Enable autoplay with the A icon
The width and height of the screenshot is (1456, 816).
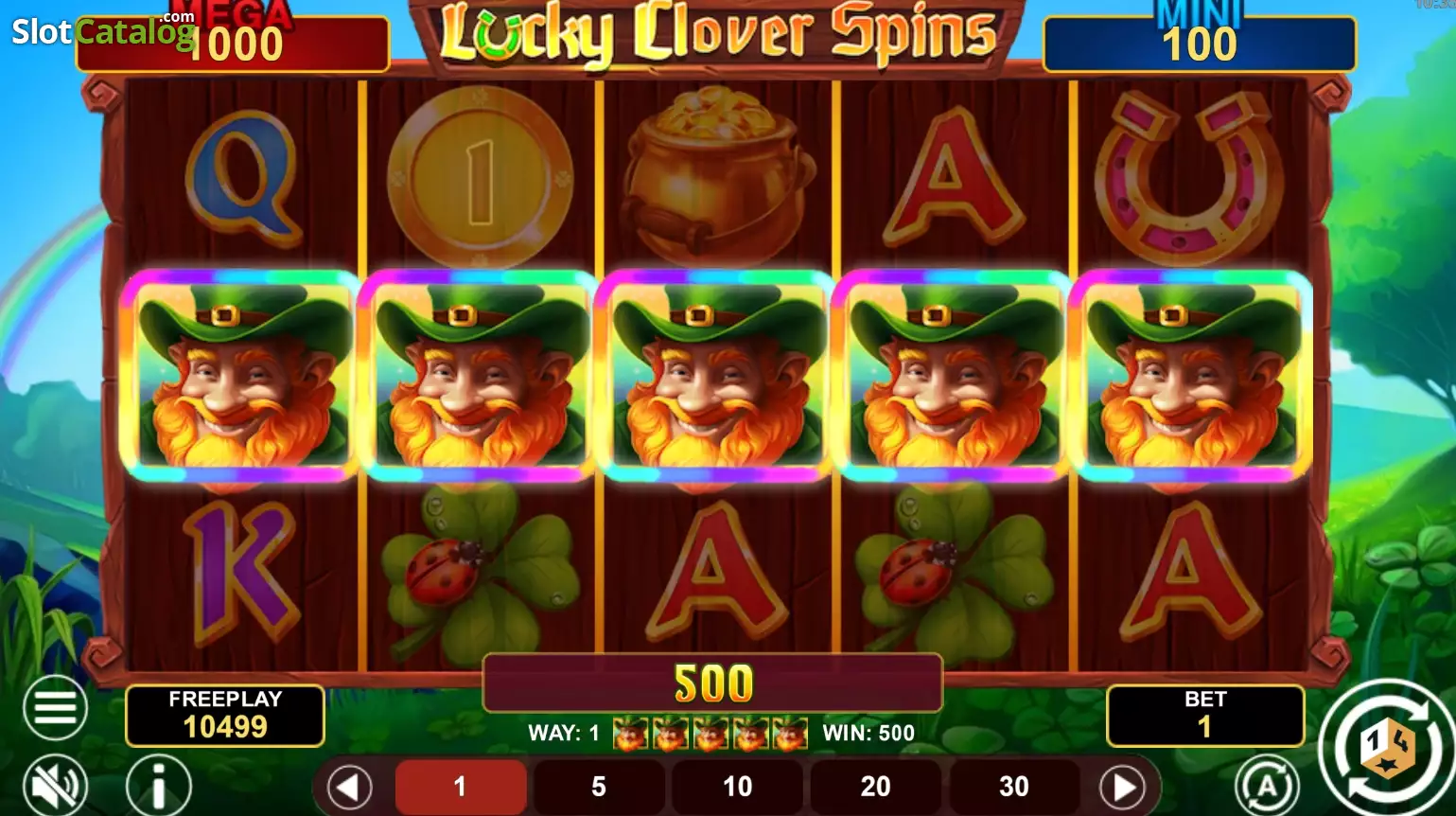[x=1267, y=786]
